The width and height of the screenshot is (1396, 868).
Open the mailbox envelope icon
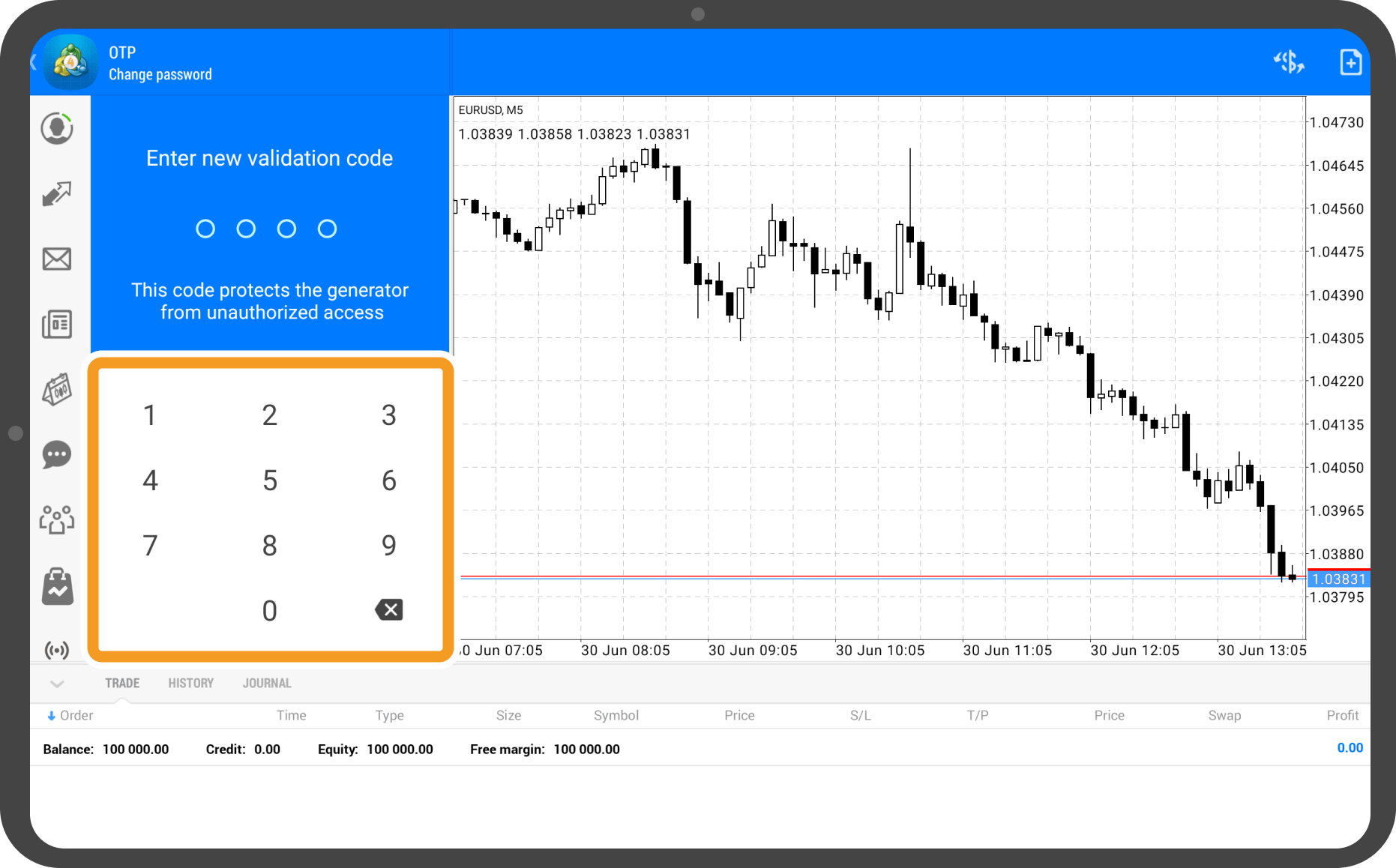pos(57,259)
